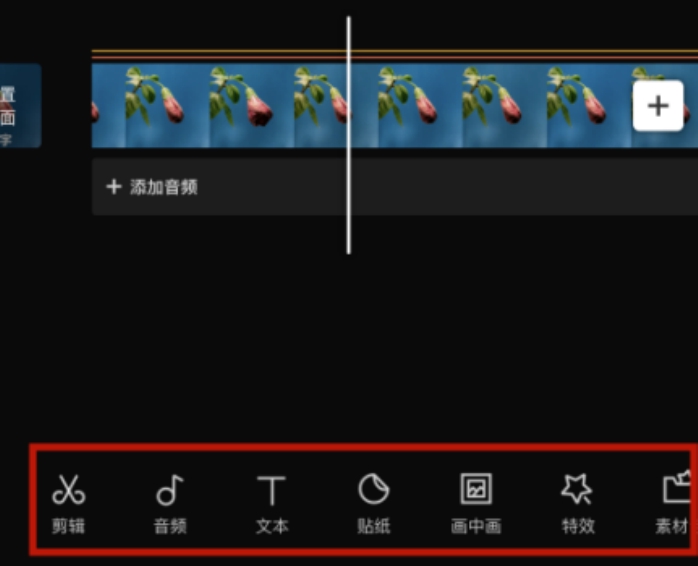698x566 pixels.
Task: Select the first full flower frame in strip
Action: click(x=167, y=106)
